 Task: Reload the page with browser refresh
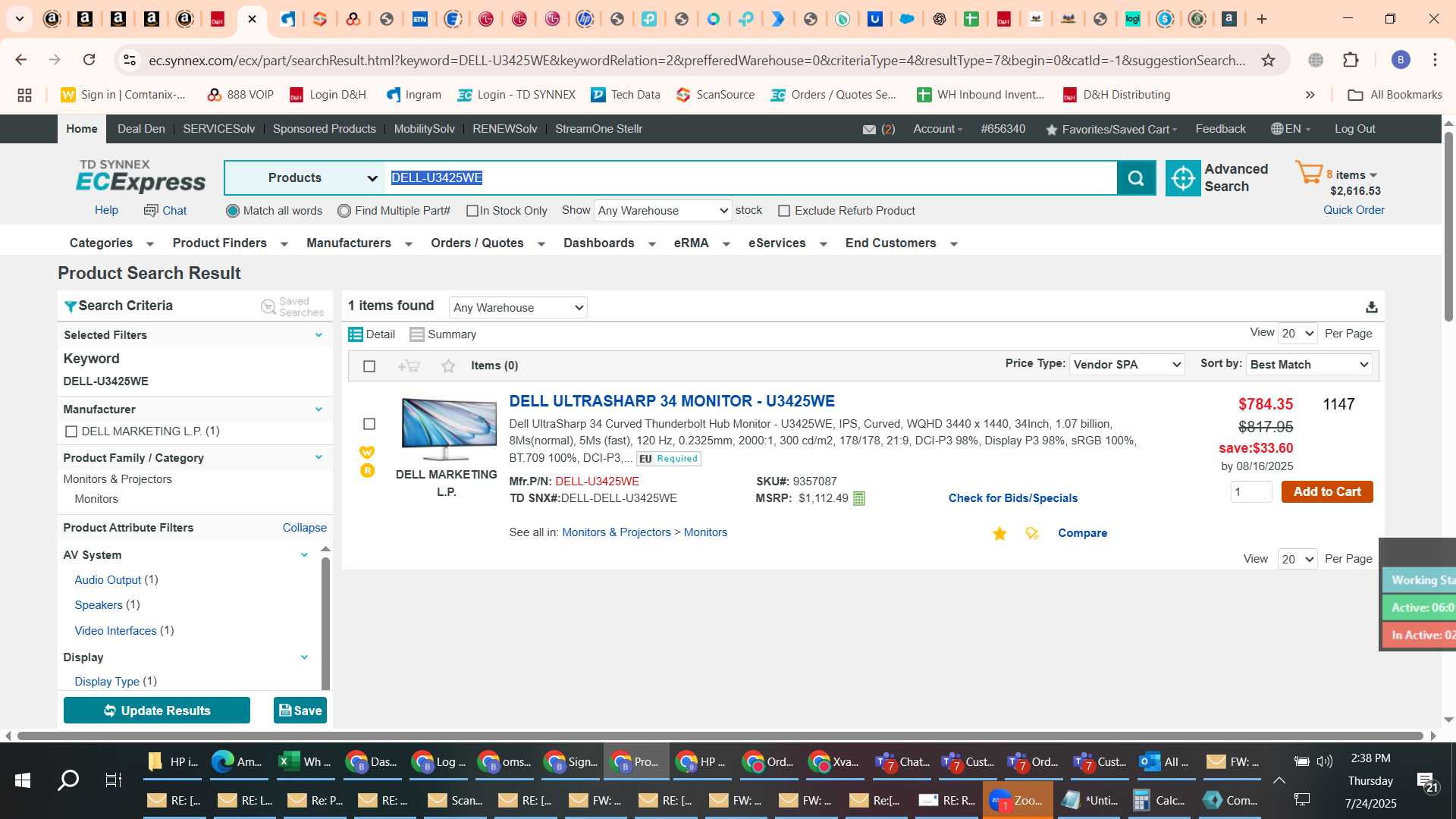(x=89, y=60)
